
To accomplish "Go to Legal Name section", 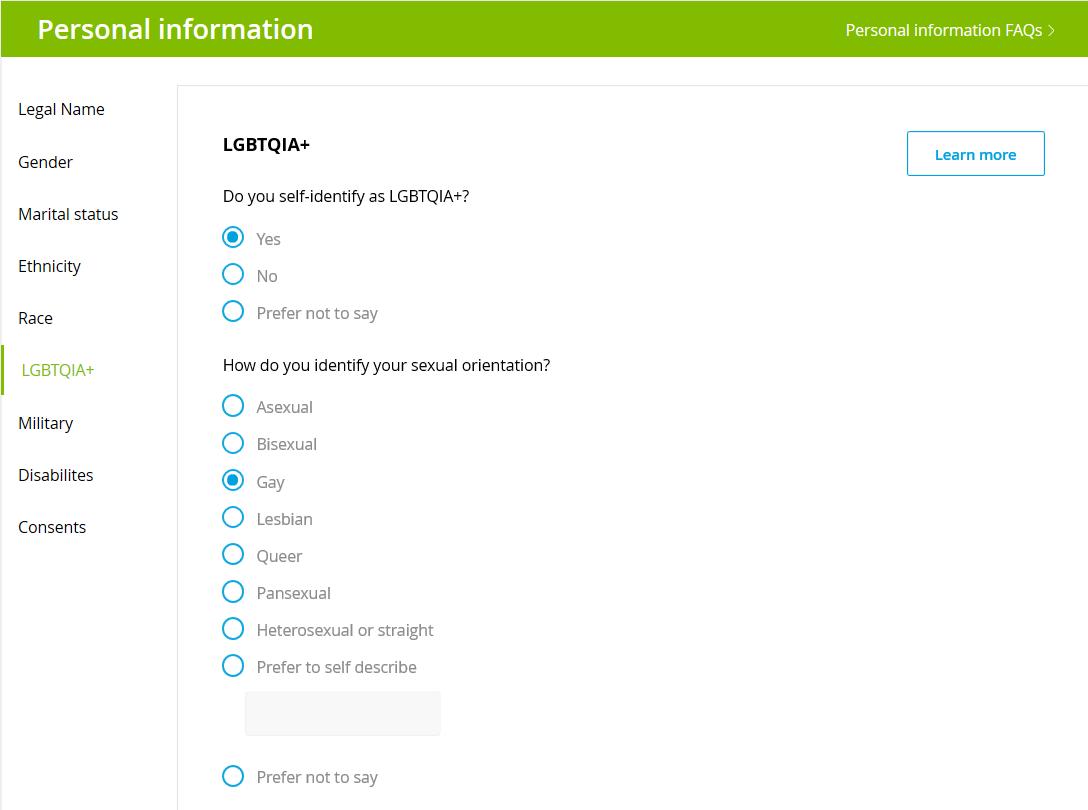I will pyautogui.click(x=61, y=110).
